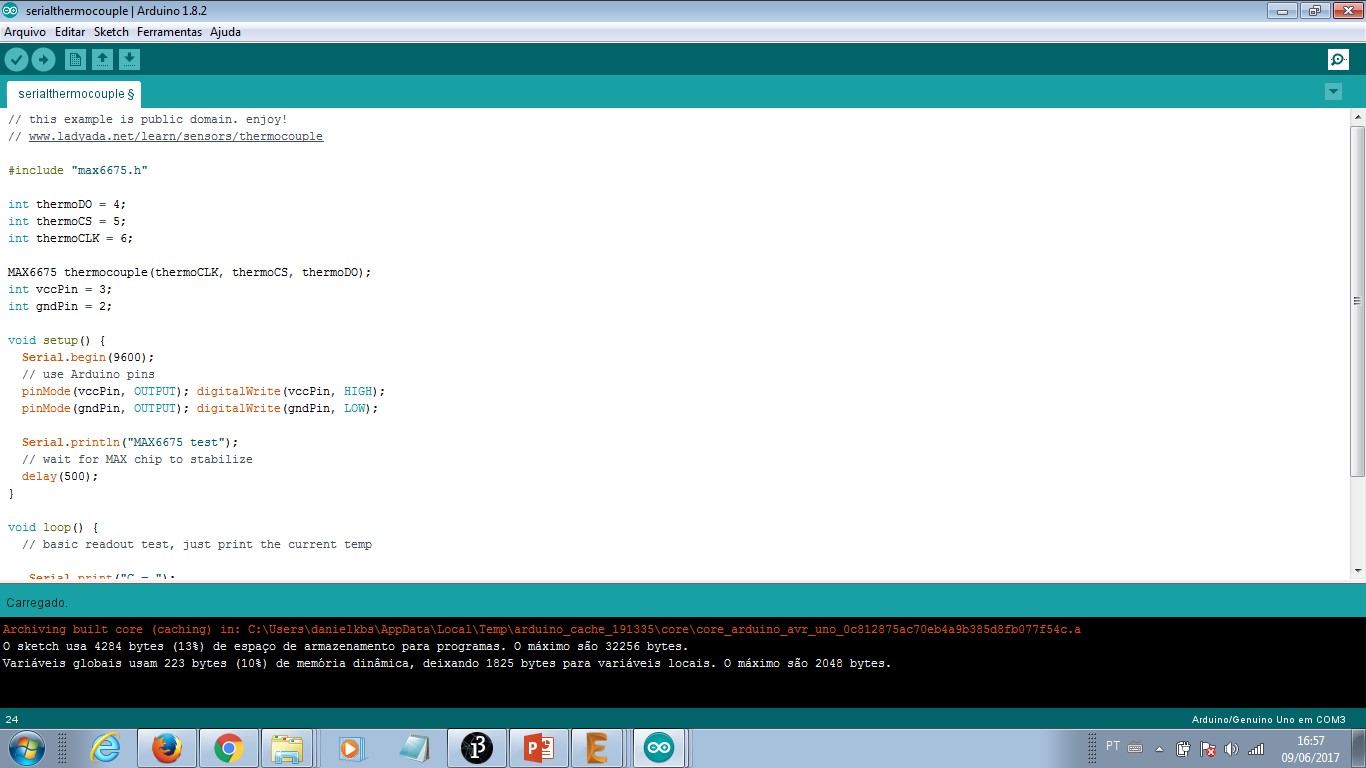Screen dimensions: 1366x768
Task: Click on "pinMode(vccPin, OUTPUT);"
Action: (106, 391)
